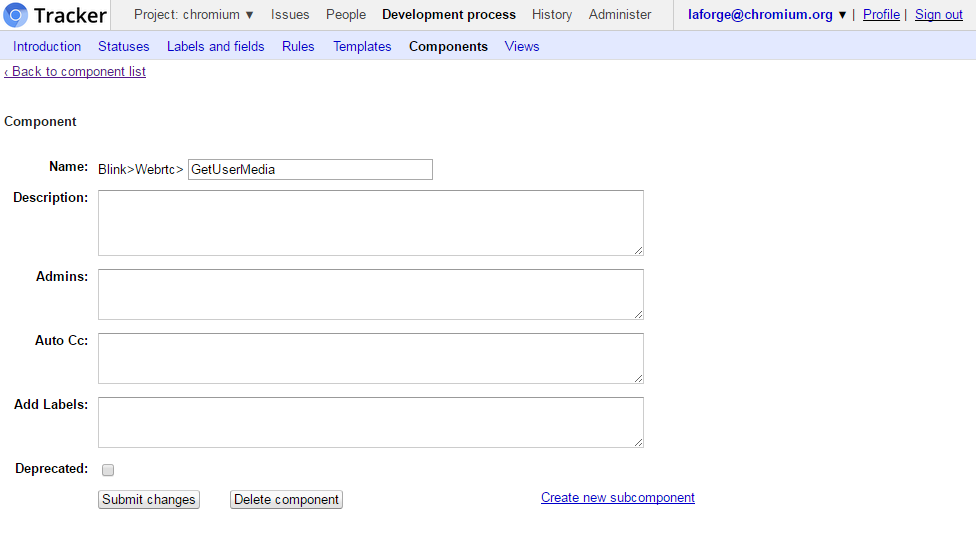The width and height of the screenshot is (976, 539).
Task: Click the Sign out link
Action: coord(939,14)
